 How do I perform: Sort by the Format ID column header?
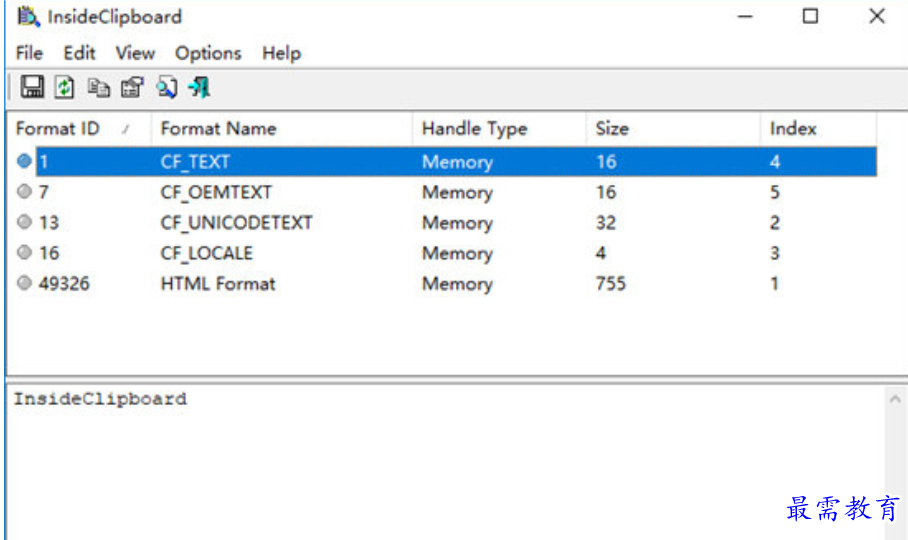tap(79, 128)
